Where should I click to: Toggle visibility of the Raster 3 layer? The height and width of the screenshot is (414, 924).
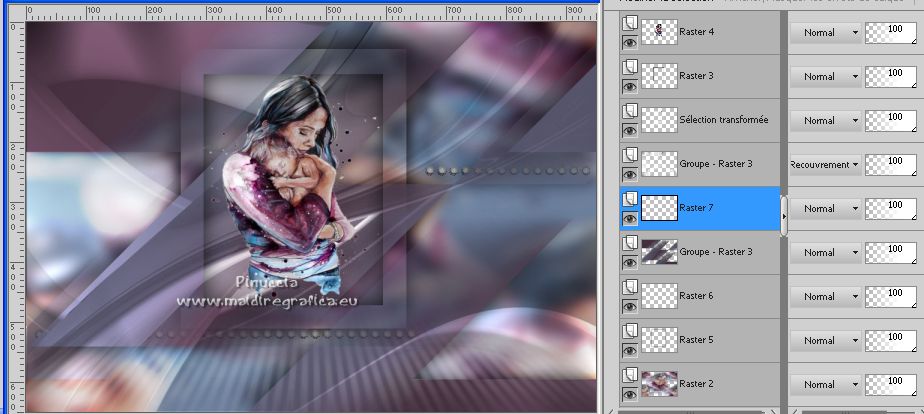click(x=630, y=87)
